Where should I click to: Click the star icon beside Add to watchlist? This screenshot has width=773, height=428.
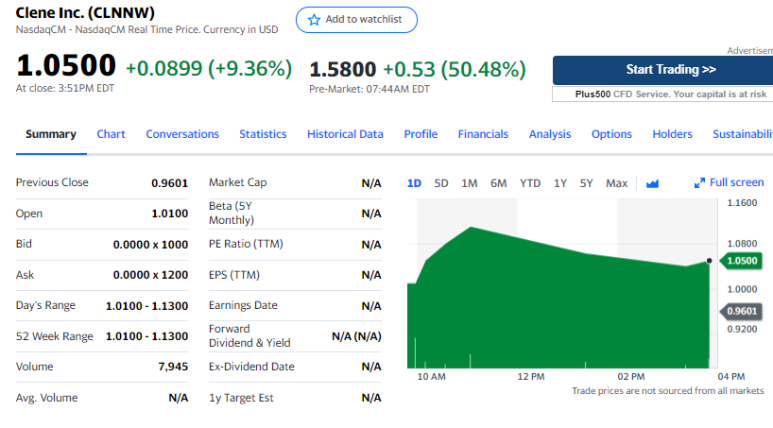point(314,20)
